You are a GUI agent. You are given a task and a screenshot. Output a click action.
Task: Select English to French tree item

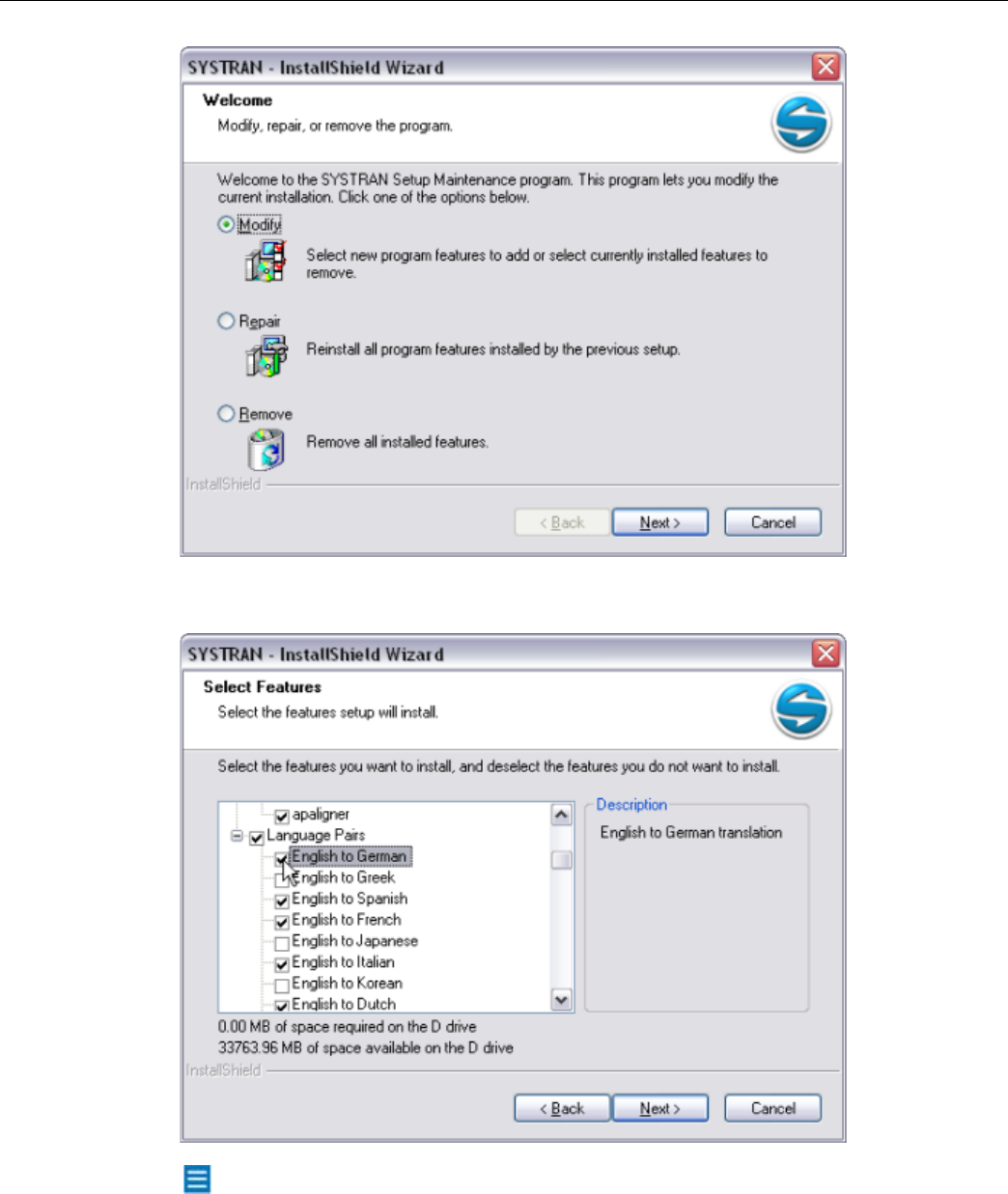[x=346, y=920]
